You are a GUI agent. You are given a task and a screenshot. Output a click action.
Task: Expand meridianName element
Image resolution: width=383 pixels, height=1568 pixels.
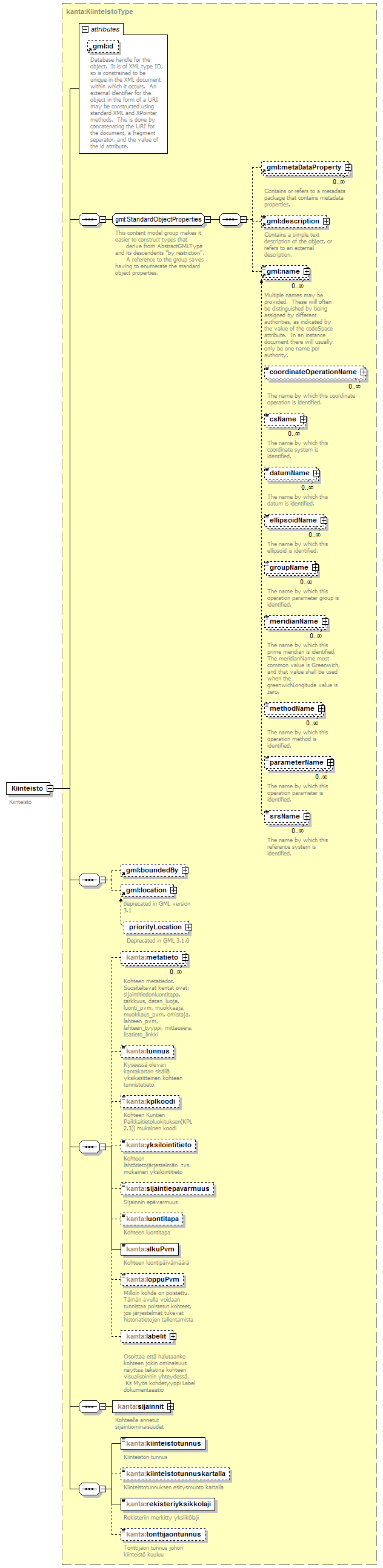pos(325,622)
